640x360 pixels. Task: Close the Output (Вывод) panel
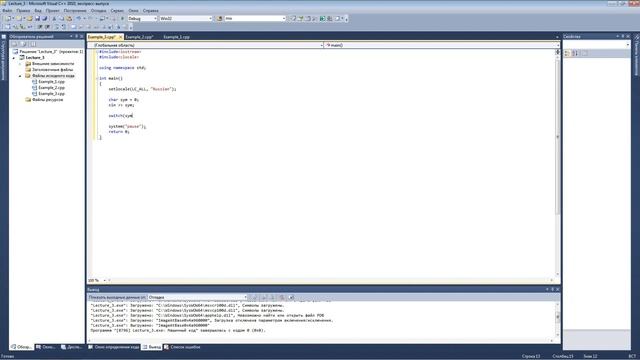tap(558, 289)
